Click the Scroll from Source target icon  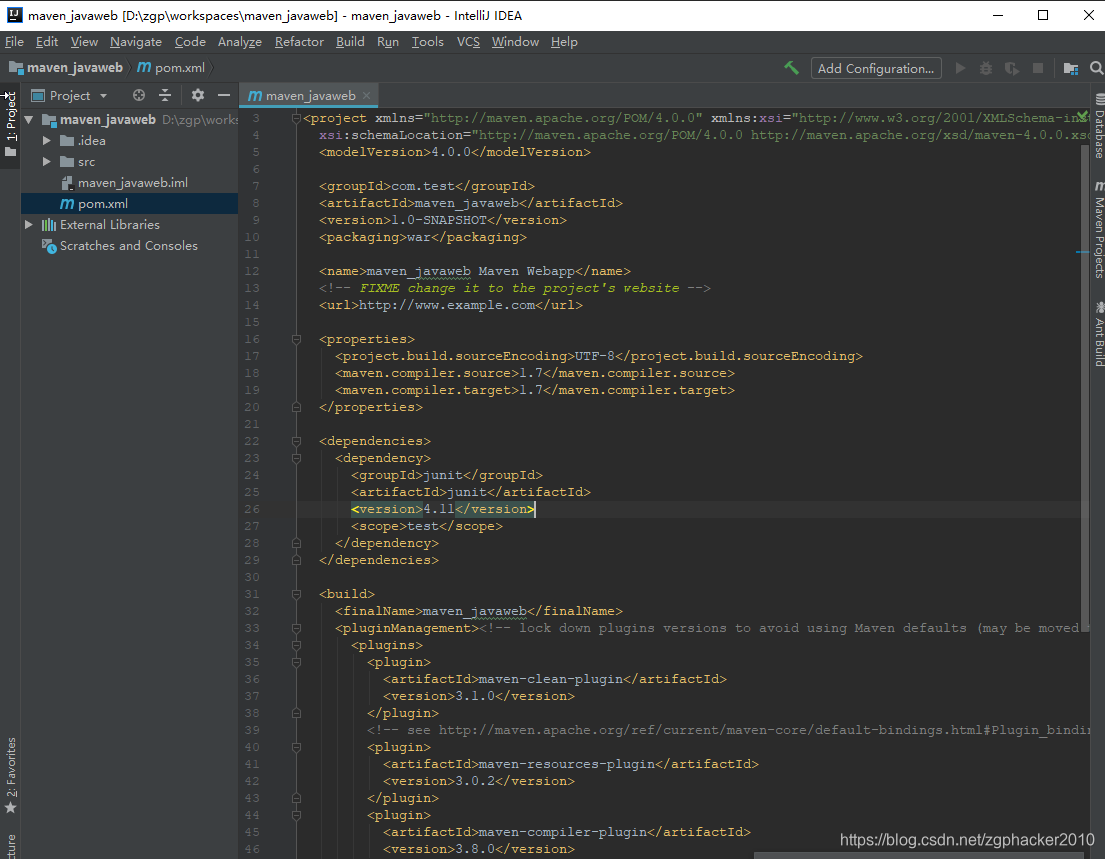pos(139,95)
